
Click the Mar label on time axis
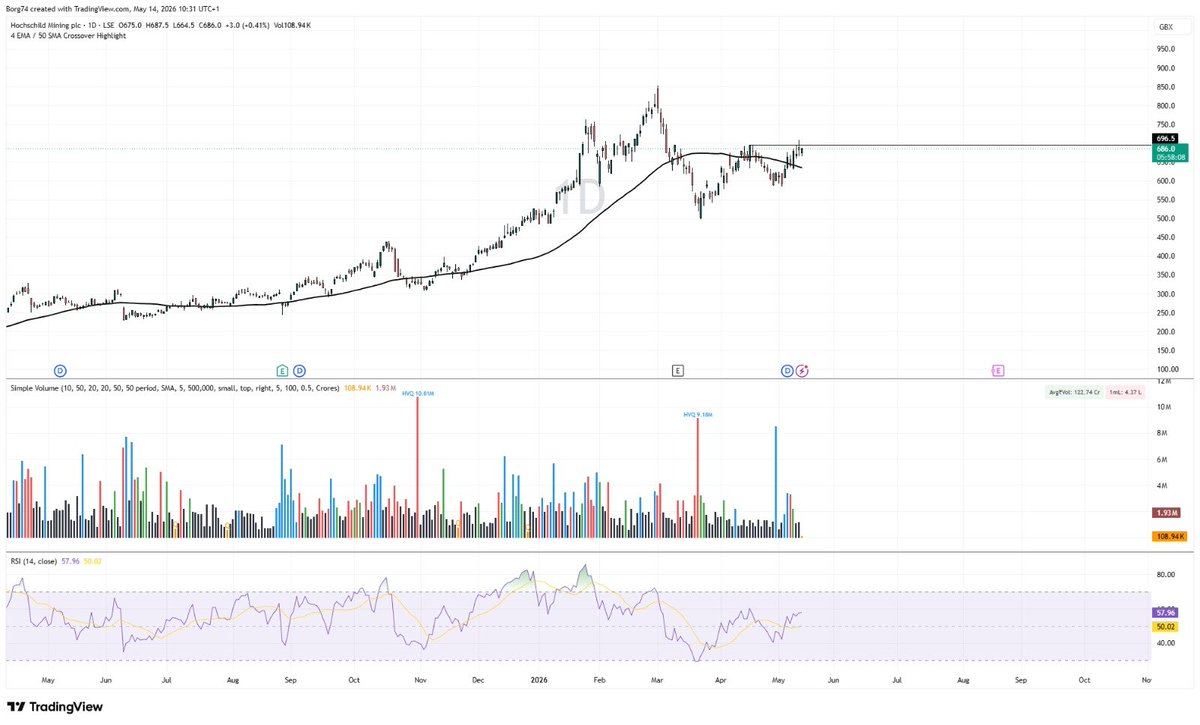pos(658,678)
